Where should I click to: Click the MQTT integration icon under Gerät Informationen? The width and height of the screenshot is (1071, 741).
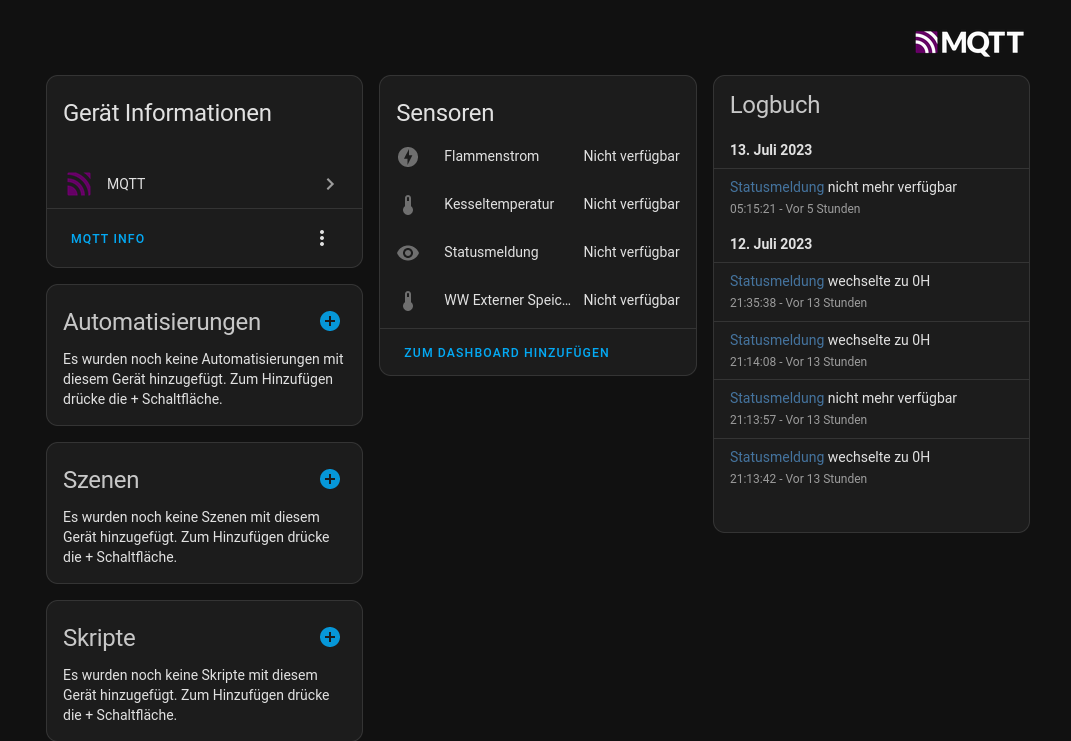point(79,184)
